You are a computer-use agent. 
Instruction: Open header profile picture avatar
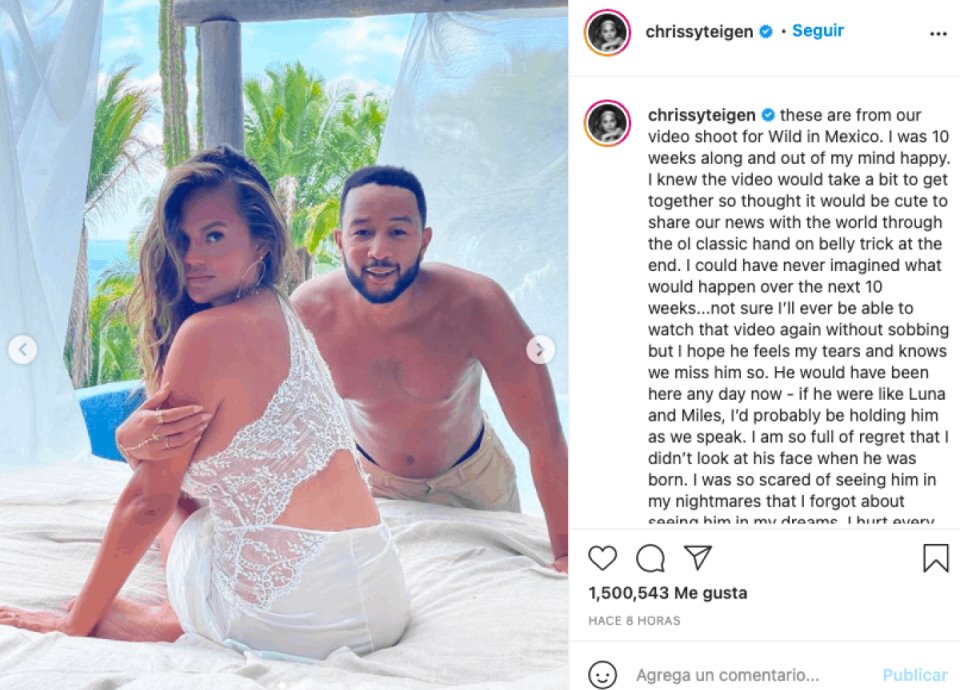coord(607,32)
